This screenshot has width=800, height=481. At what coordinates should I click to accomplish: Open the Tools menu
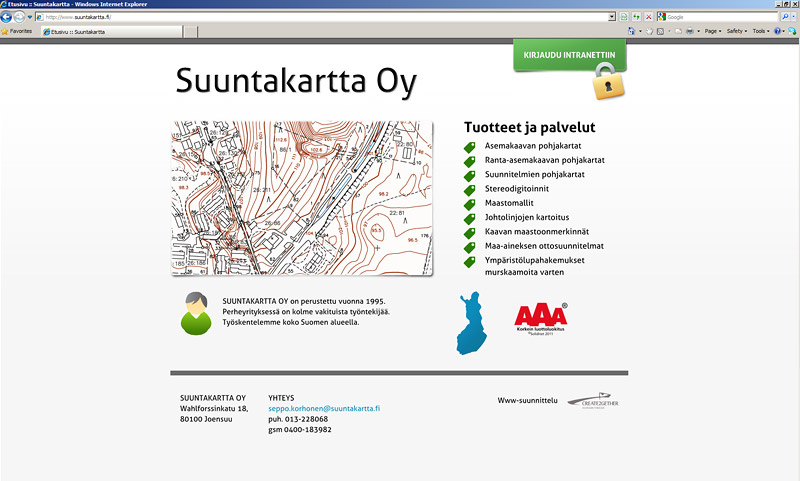pos(761,31)
